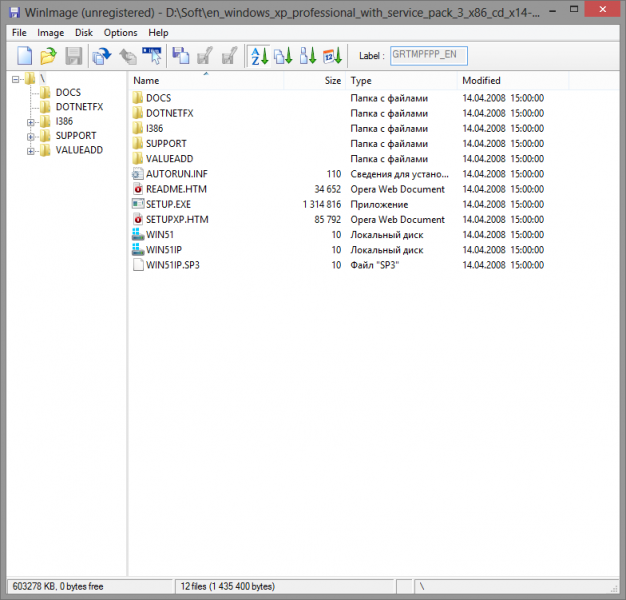Click the WIN51IP drive icon
The width and height of the screenshot is (626, 600).
pos(138,250)
